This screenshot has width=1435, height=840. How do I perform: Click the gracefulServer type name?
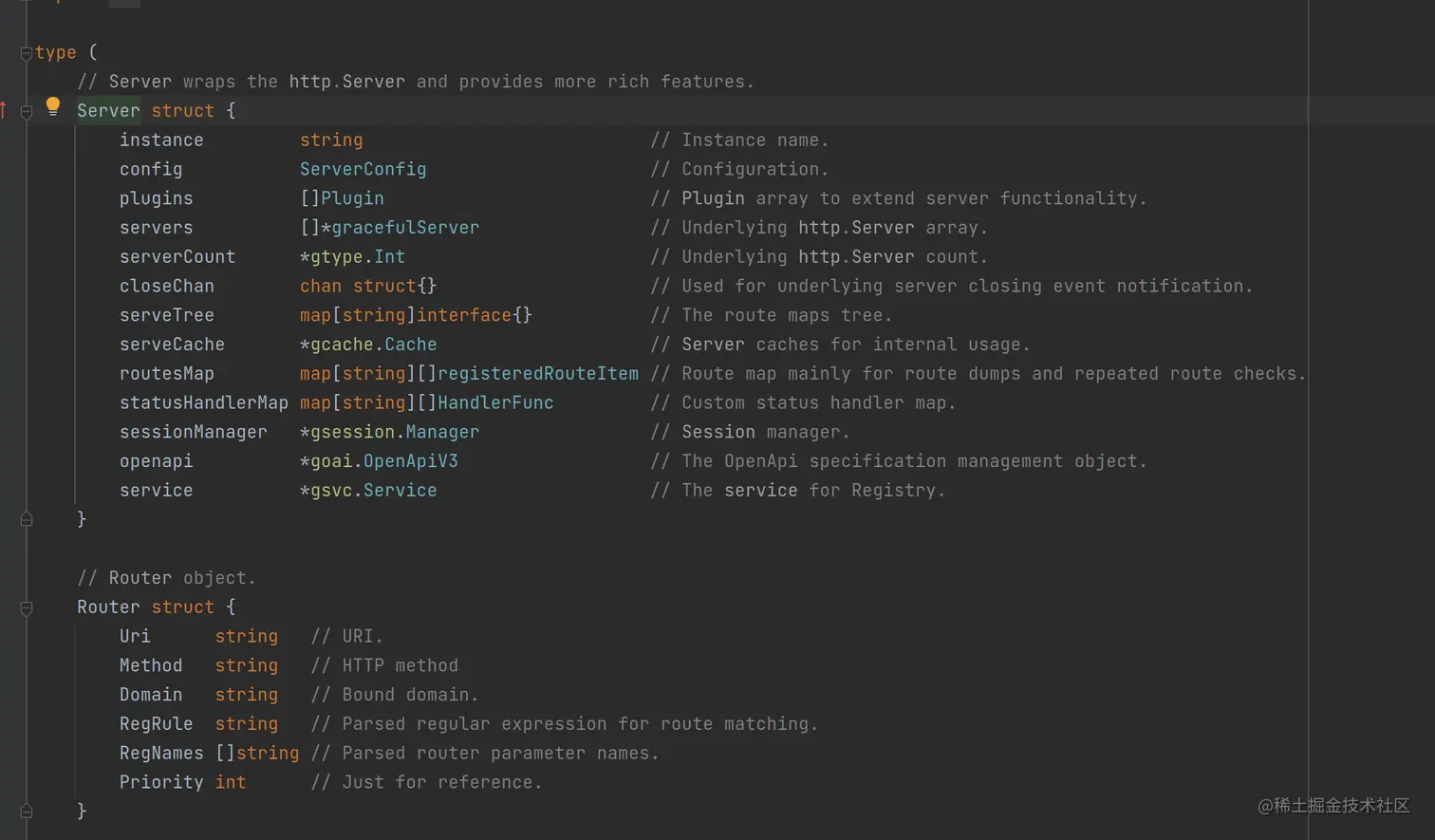[405, 228]
